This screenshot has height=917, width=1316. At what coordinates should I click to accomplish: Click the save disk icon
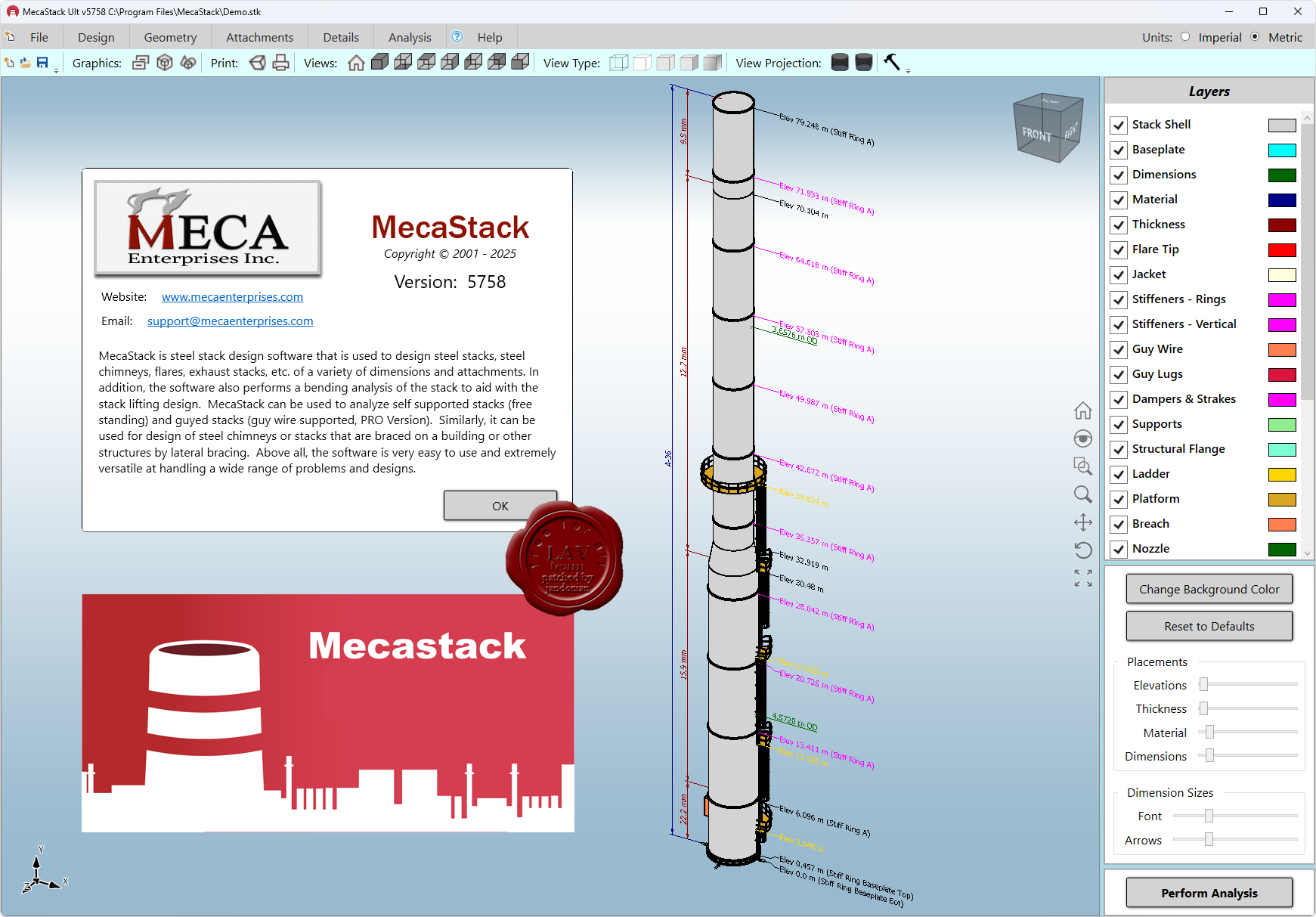click(x=42, y=63)
